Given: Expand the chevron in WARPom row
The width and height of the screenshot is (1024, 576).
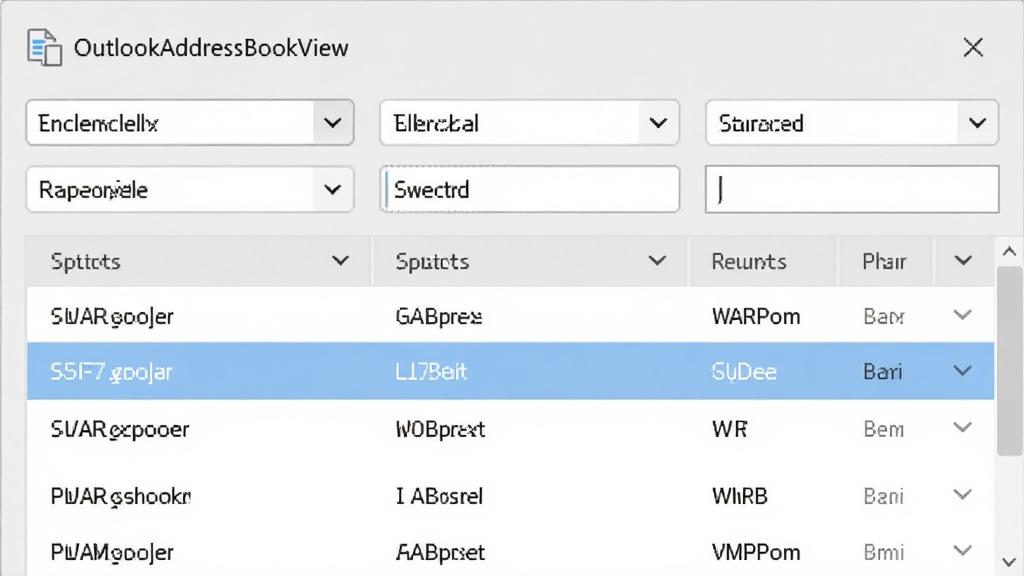Looking at the screenshot, I should point(963,315).
